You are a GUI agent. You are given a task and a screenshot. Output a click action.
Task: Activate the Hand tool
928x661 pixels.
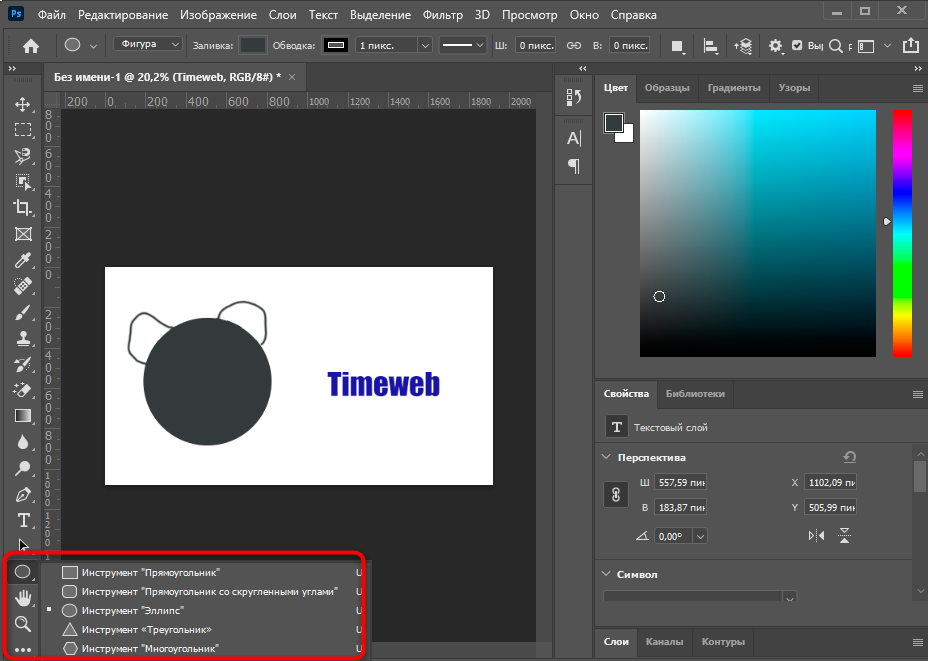click(22, 598)
